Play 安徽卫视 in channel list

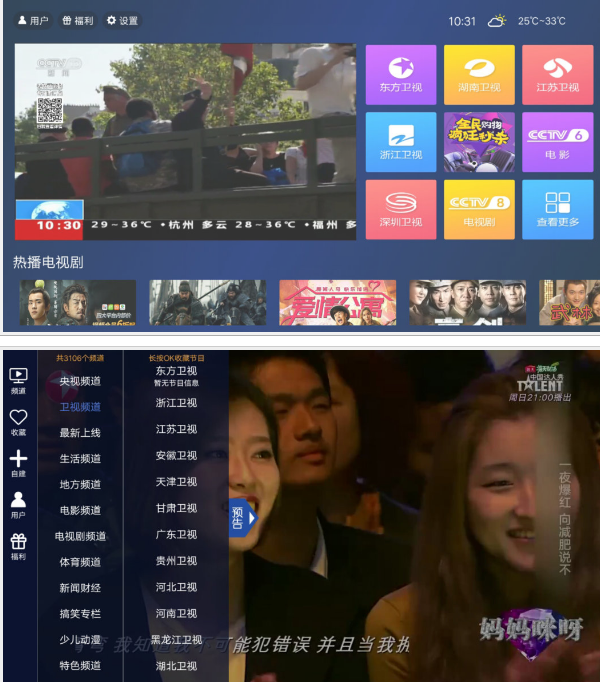(176, 455)
